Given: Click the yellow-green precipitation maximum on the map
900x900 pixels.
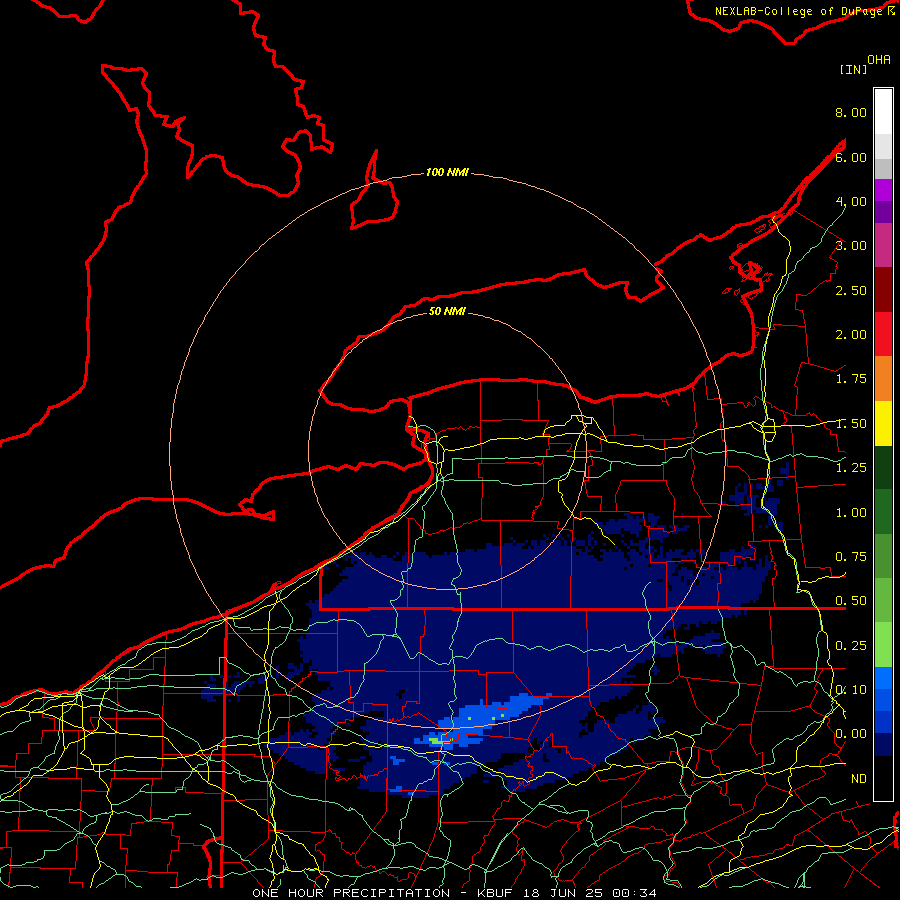Looking at the screenshot, I should coord(437,741).
